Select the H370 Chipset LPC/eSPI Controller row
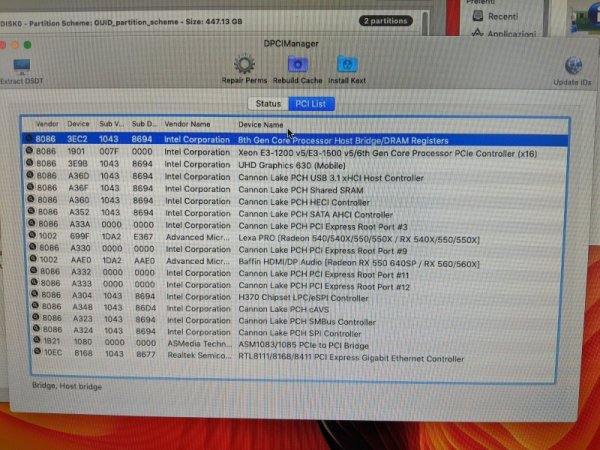600x450 pixels. pyautogui.click(x=295, y=297)
